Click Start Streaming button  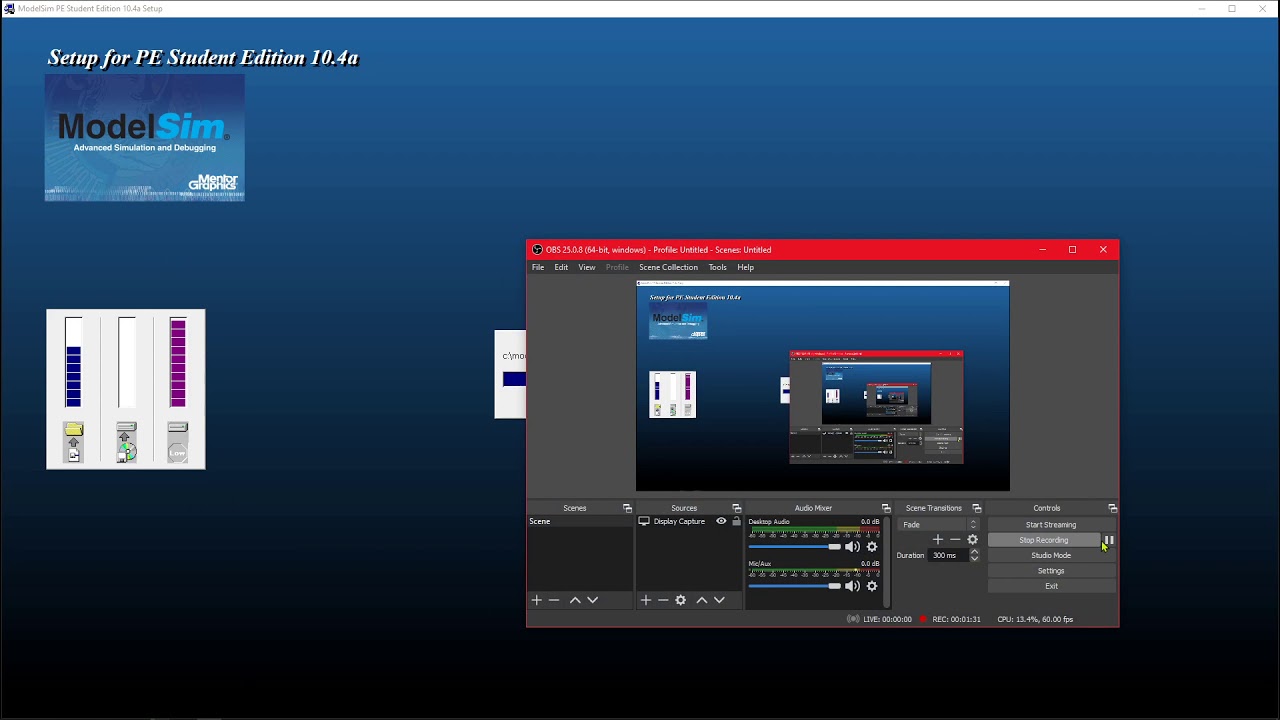pyautogui.click(x=1051, y=525)
